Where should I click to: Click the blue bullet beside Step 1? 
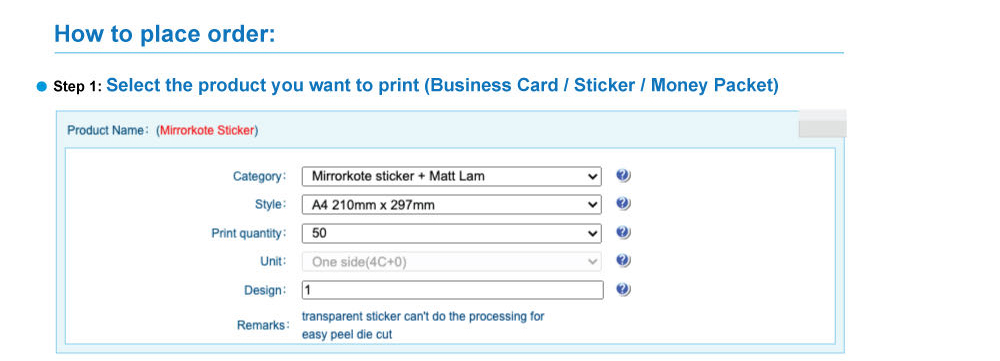42,87
